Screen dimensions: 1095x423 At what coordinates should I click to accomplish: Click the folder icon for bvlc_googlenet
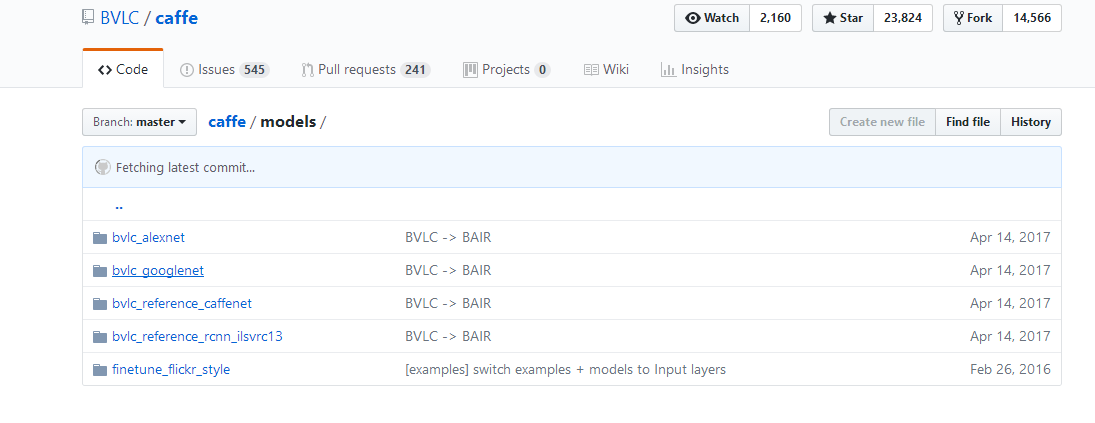100,271
